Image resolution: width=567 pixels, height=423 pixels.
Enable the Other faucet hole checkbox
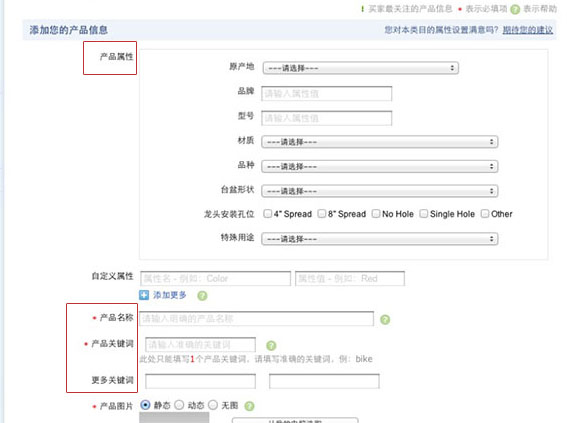[485, 214]
